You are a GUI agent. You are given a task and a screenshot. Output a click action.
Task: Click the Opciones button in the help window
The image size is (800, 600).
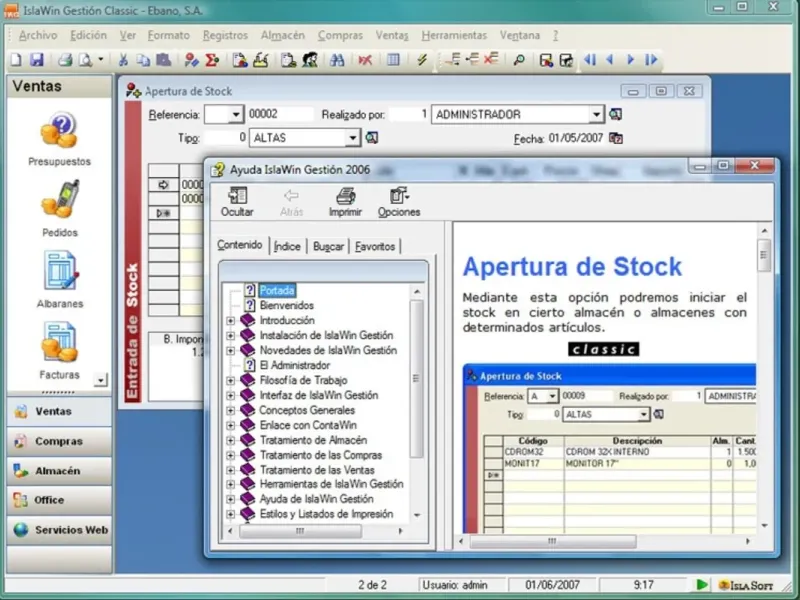(x=399, y=202)
